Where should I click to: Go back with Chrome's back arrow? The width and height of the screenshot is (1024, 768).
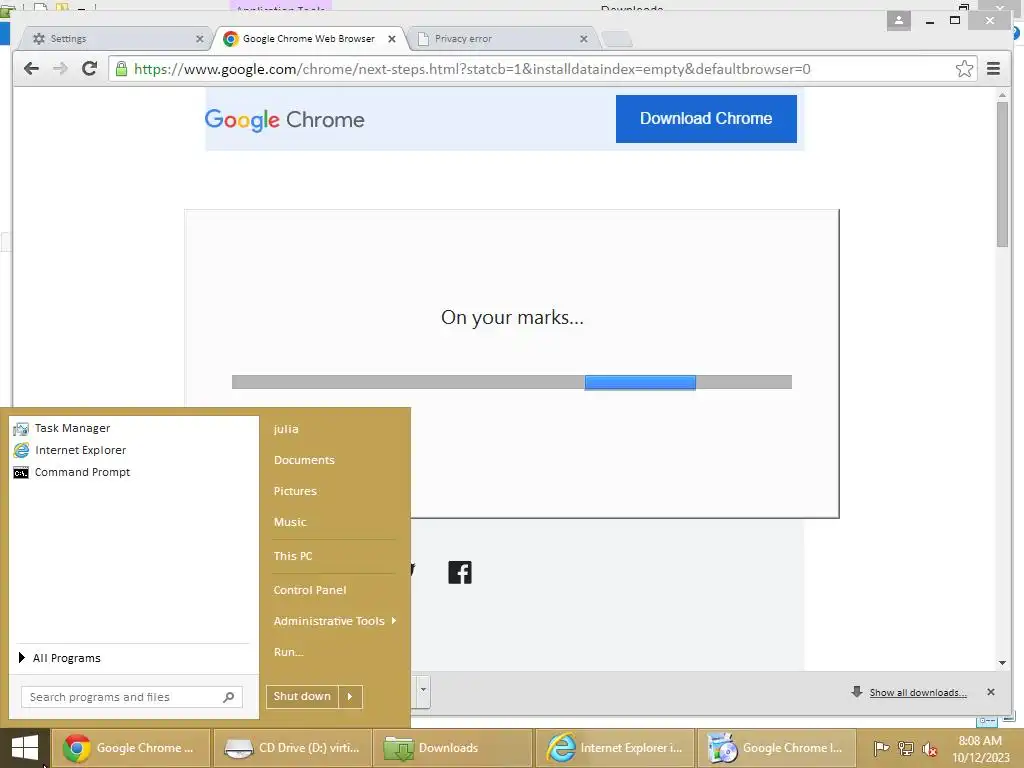pos(31,69)
